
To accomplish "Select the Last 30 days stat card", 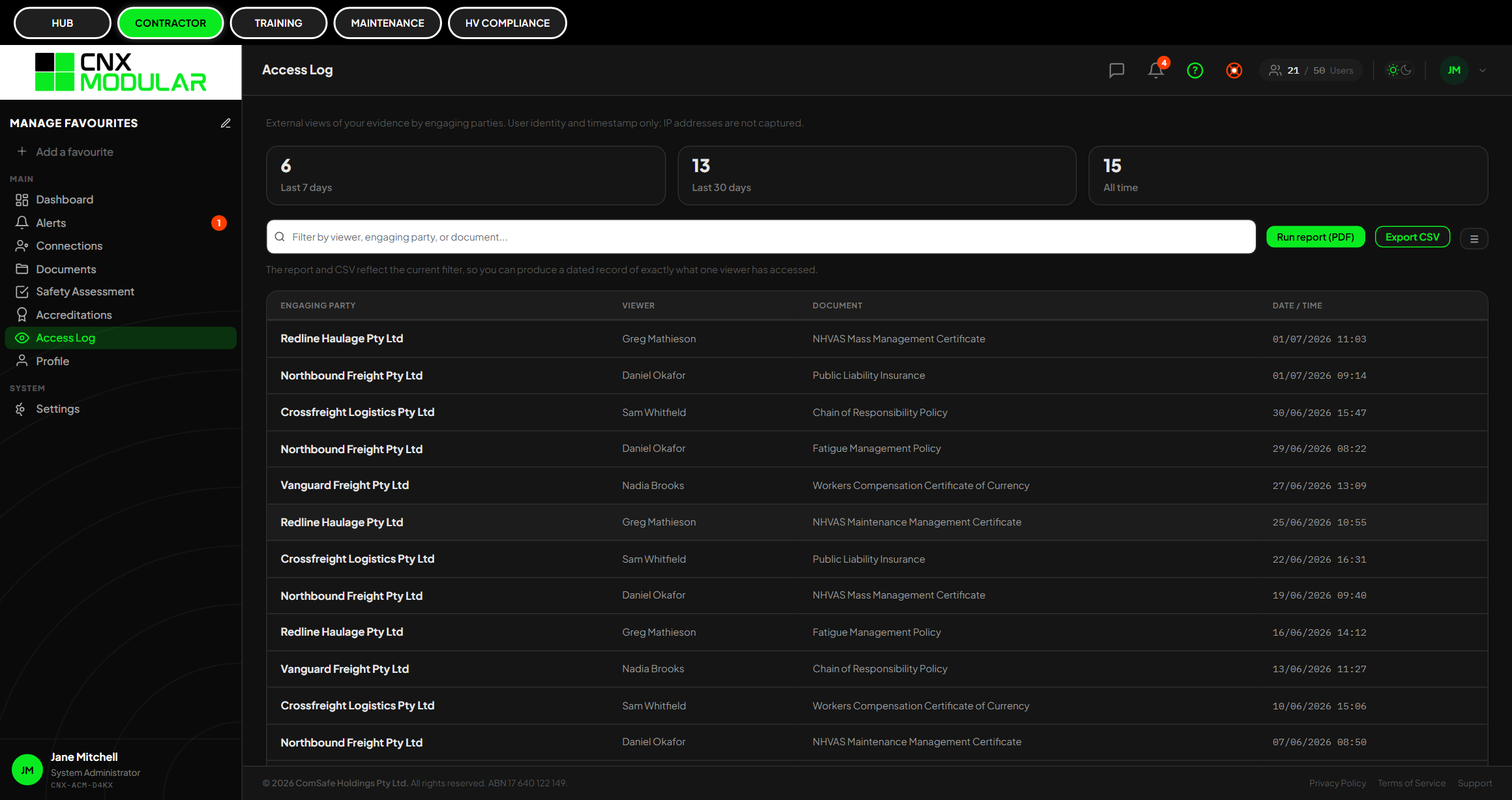I will 877,175.
